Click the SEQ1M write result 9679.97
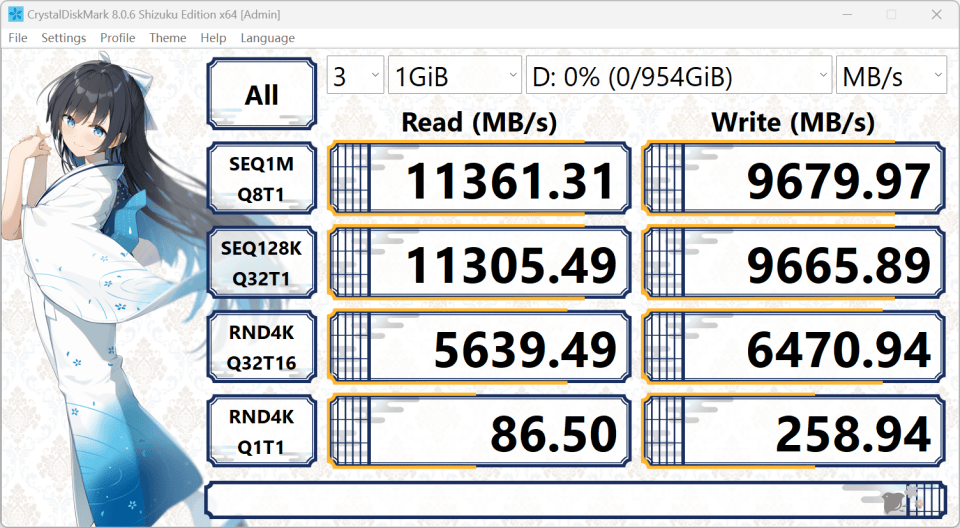Screen dimensions: 960x528 (793, 178)
